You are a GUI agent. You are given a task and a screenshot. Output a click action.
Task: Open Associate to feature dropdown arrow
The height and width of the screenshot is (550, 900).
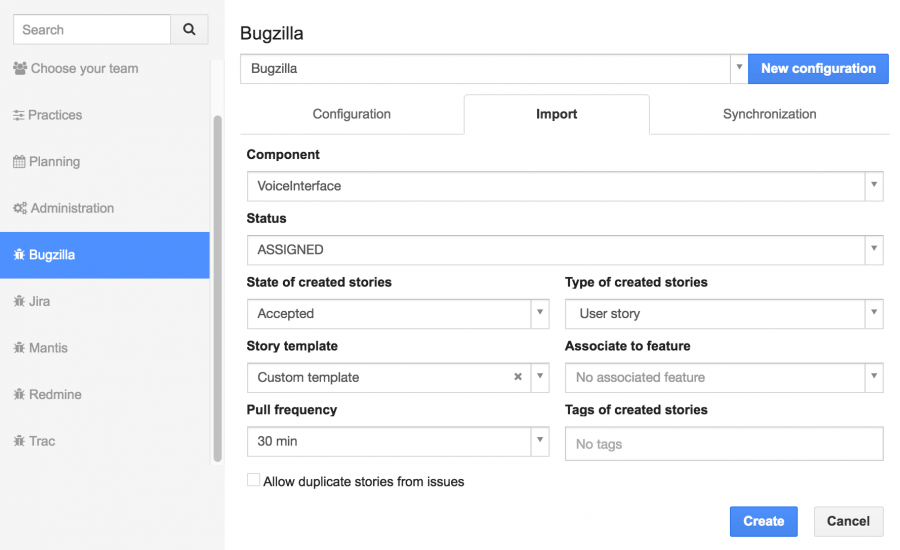874,377
